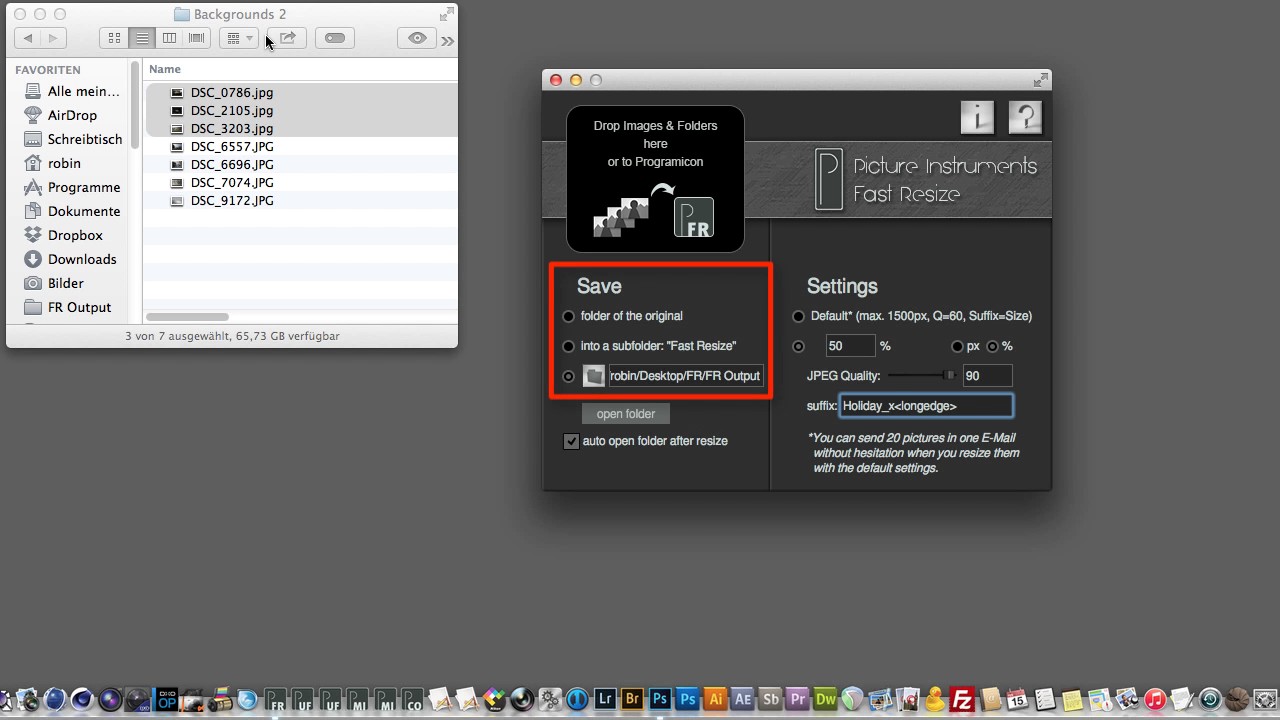Open the info icon in Fast Resize
Viewport: 1280px width, 720px height.
click(x=977, y=118)
